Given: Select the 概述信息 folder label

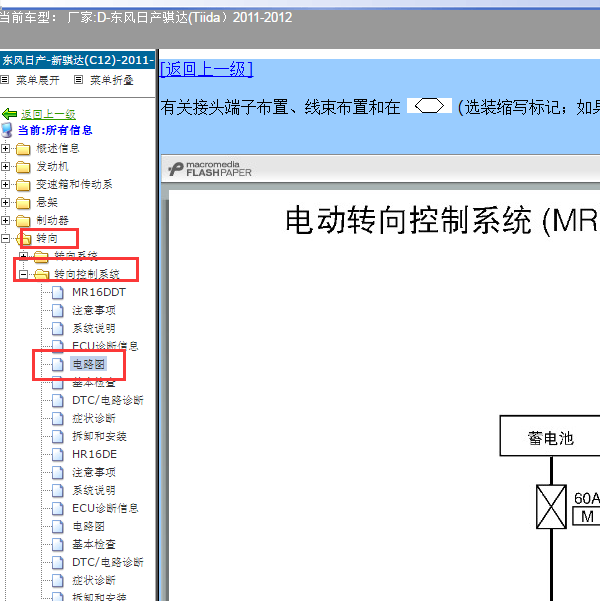Looking at the screenshot, I should pos(58,148).
